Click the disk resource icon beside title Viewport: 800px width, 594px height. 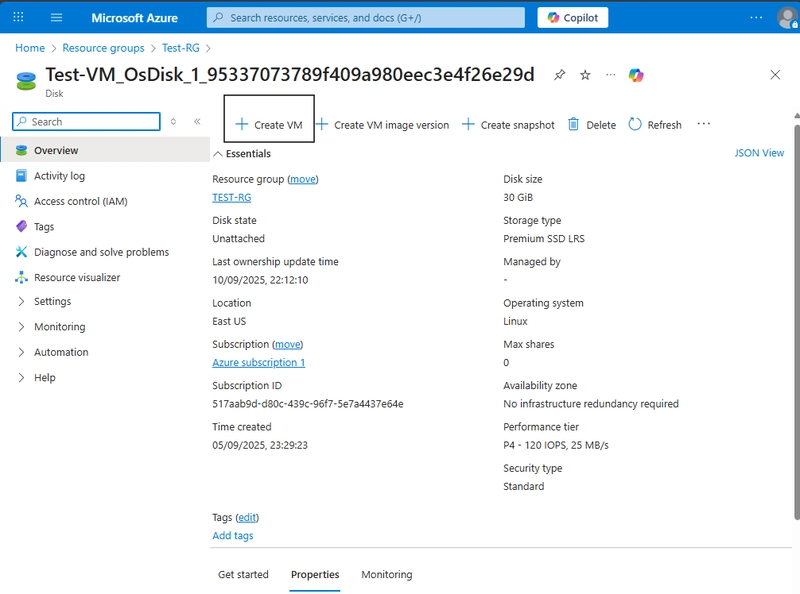[26, 81]
